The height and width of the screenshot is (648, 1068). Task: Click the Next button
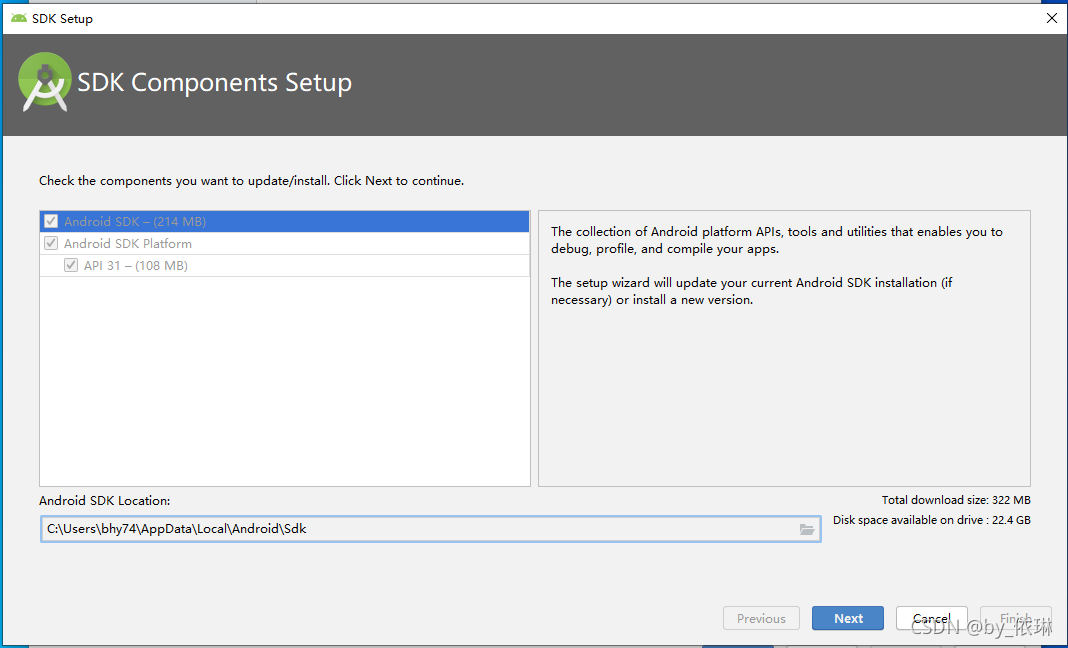tap(848, 618)
